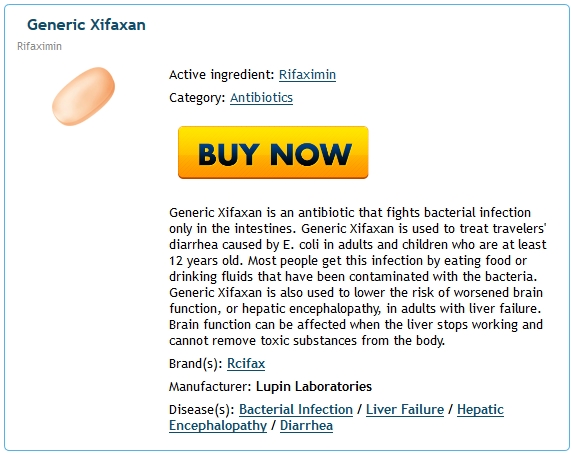This screenshot has width=572, height=453.
Task: Open the Bacterial Infection disease link
Action: [296, 410]
